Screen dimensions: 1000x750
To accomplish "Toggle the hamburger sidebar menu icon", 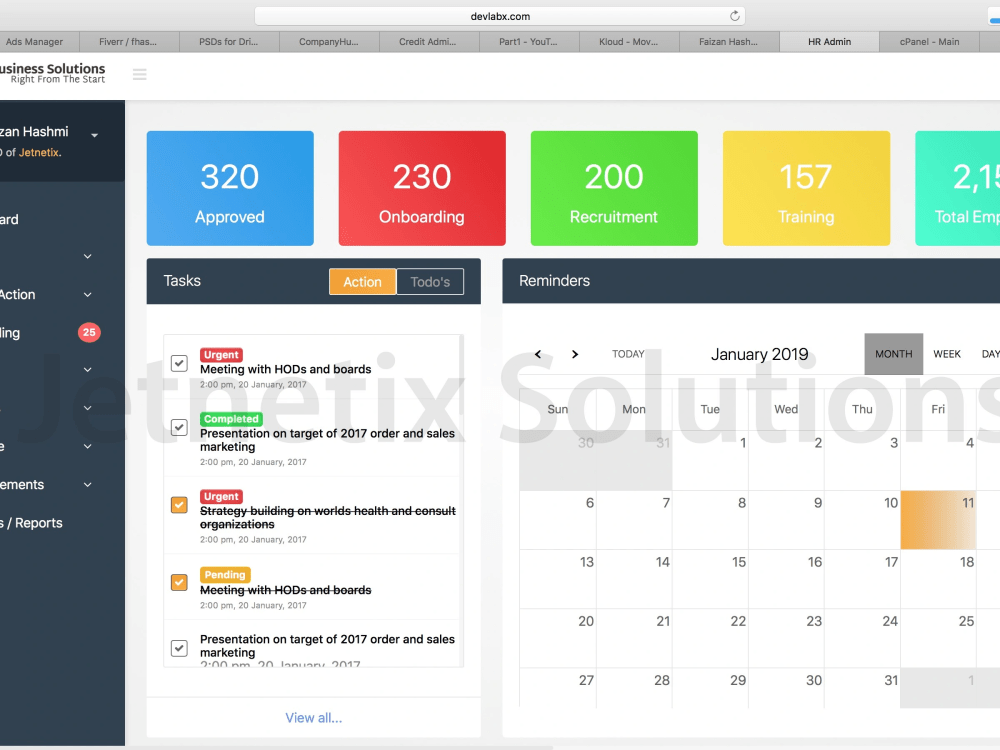I will [140, 75].
